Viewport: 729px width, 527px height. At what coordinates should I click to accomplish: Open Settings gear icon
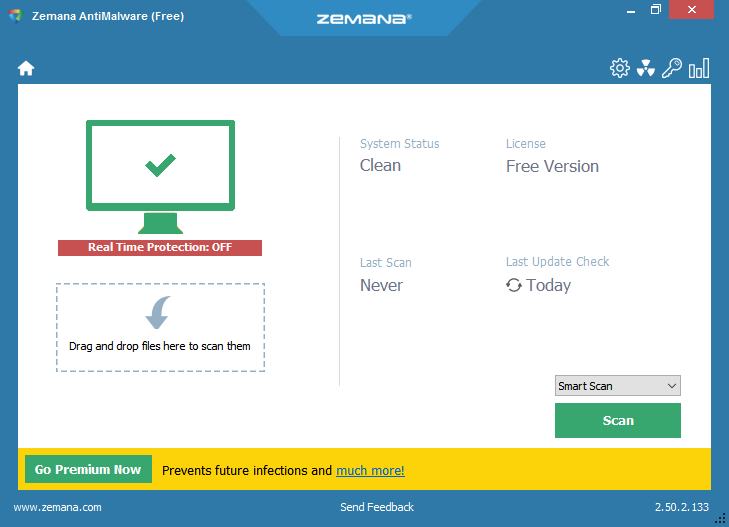[x=620, y=68]
